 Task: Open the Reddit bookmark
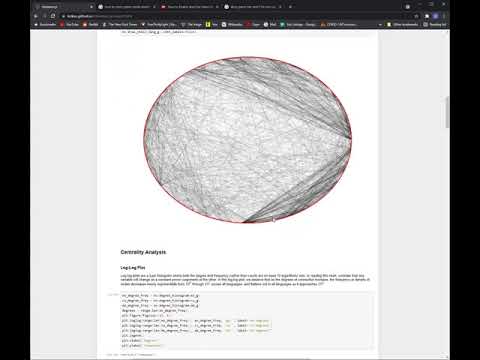(91, 24)
